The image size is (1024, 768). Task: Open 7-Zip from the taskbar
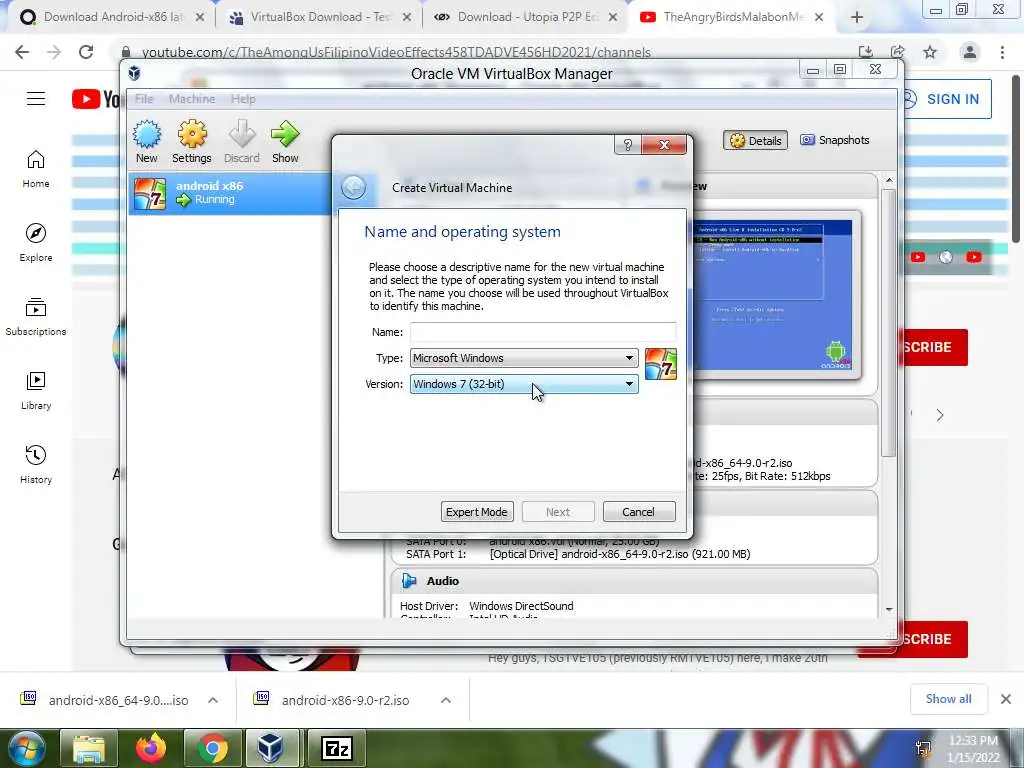[337, 748]
